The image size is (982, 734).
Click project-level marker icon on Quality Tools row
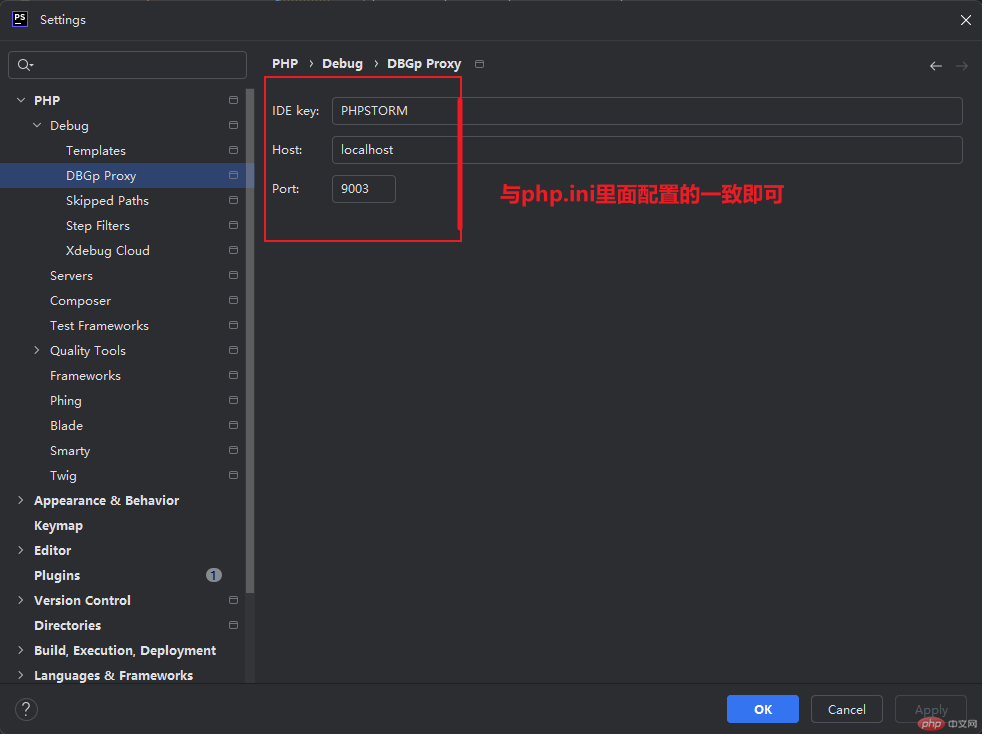click(x=234, y=350)
